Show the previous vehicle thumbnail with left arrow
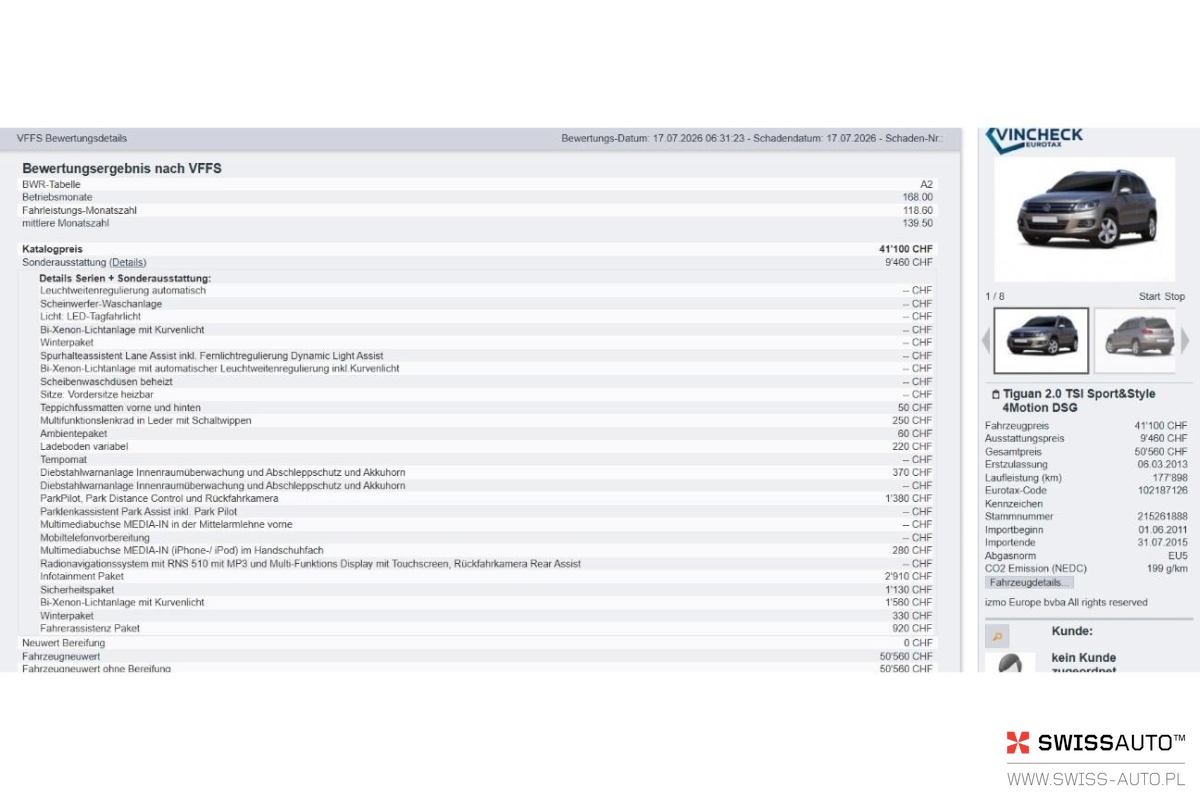Viewport: 1200px width, 800px height. 986,340
